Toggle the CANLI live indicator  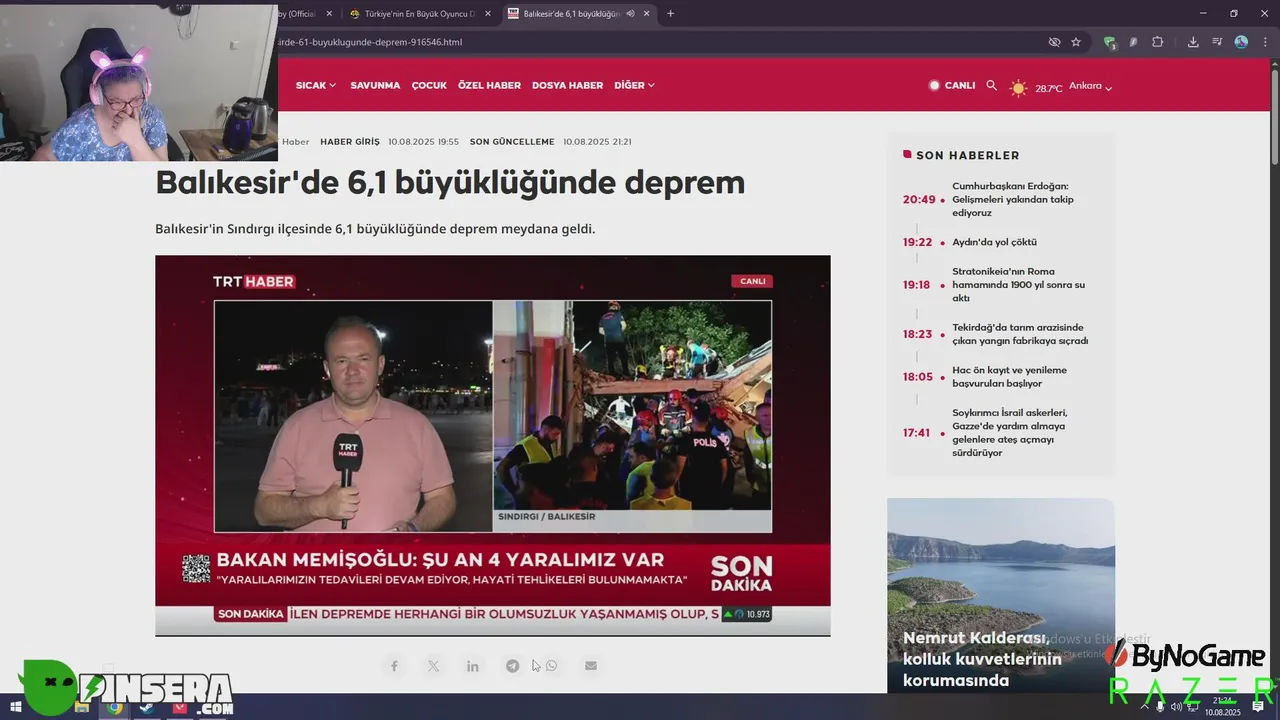click(952, 86)
